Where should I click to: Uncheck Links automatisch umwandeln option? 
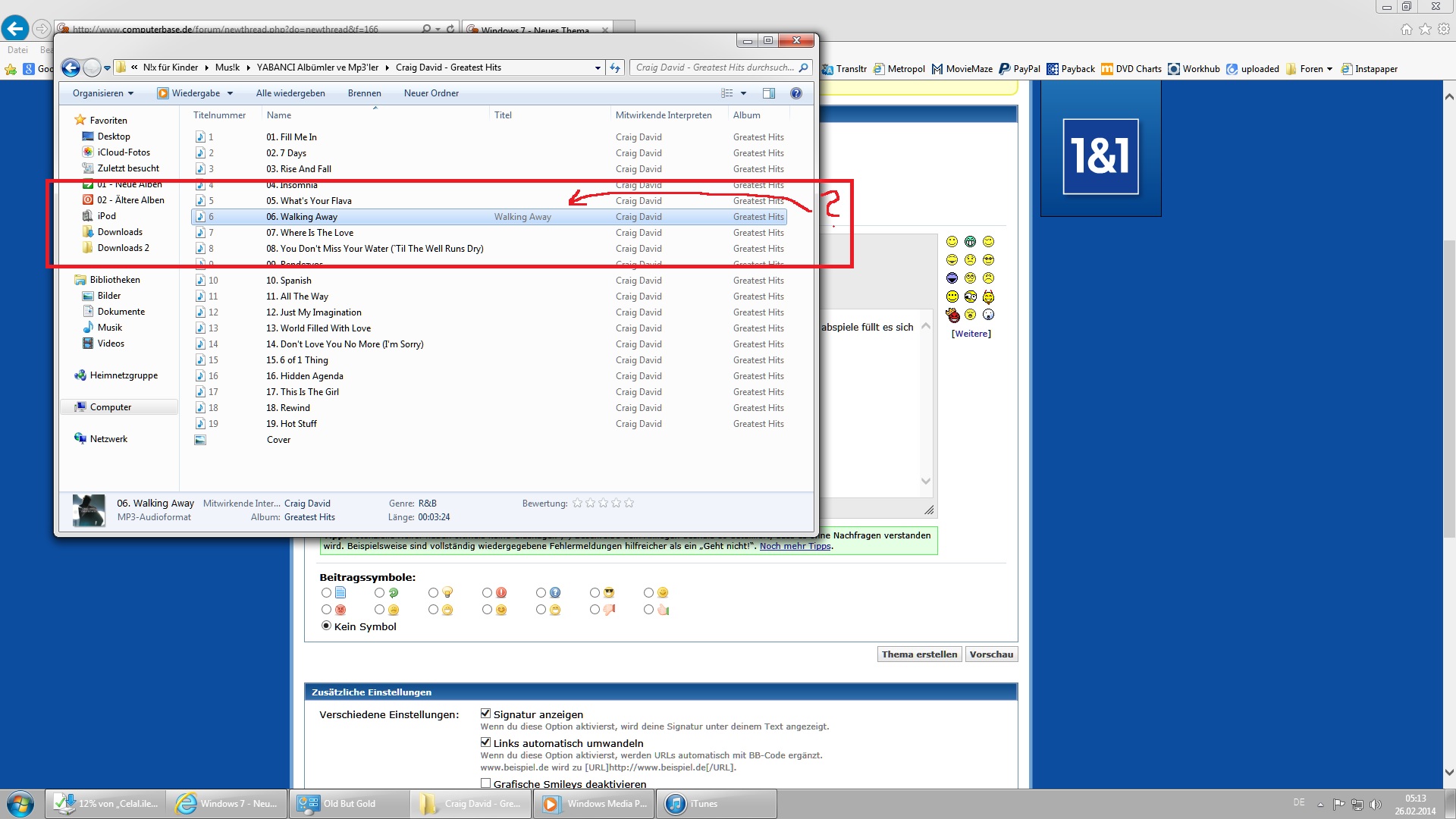pos(485,742)
